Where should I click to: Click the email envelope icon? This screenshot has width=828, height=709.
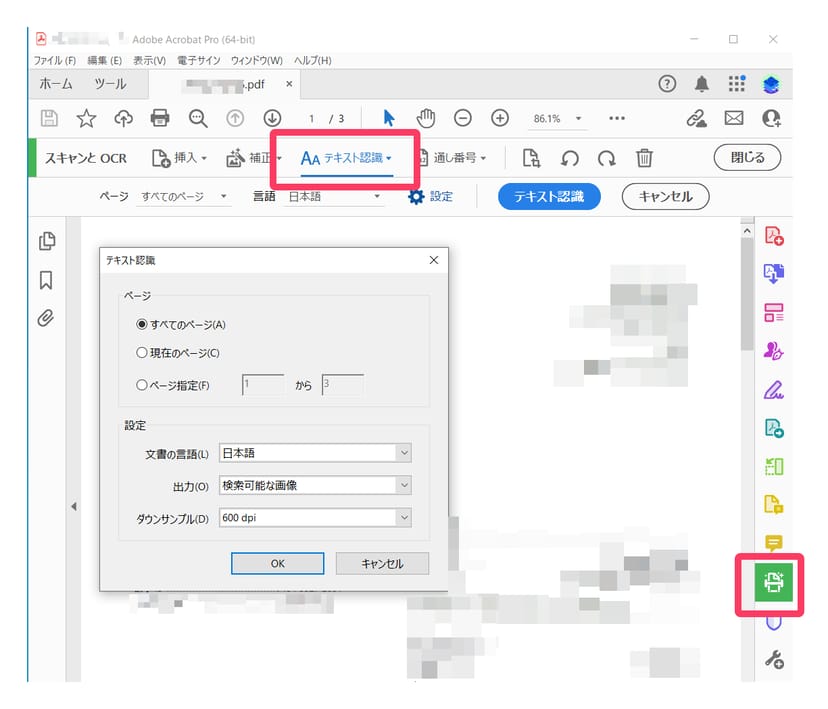tap(734, 118)
